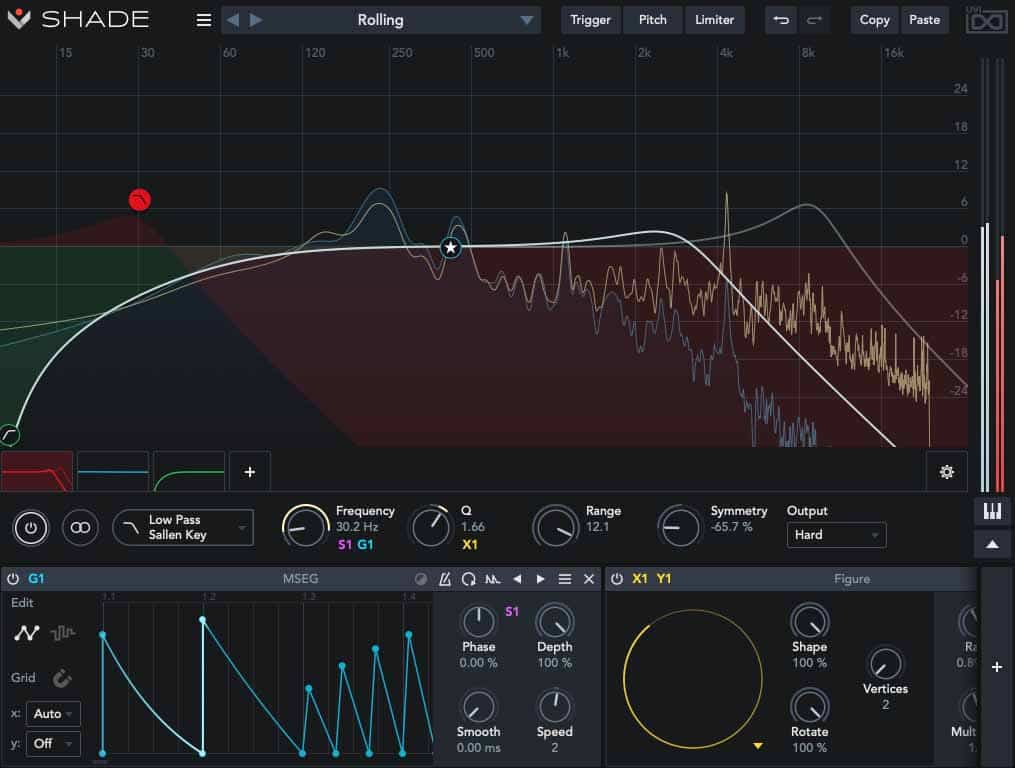Add a new filter band with plus
The height and width of the screenshot is (768, 1015).
point(250,471)
